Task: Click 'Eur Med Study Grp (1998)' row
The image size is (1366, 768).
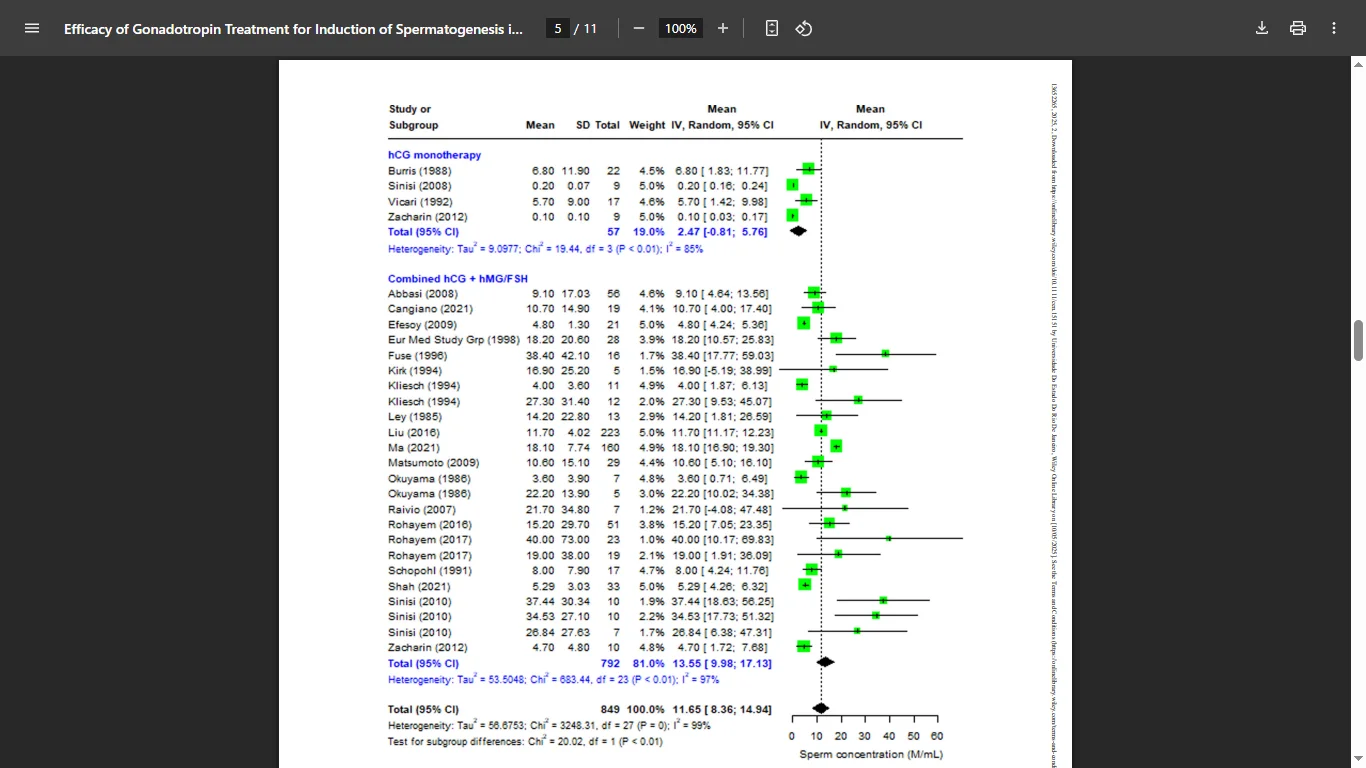Action: pos(580,340)
